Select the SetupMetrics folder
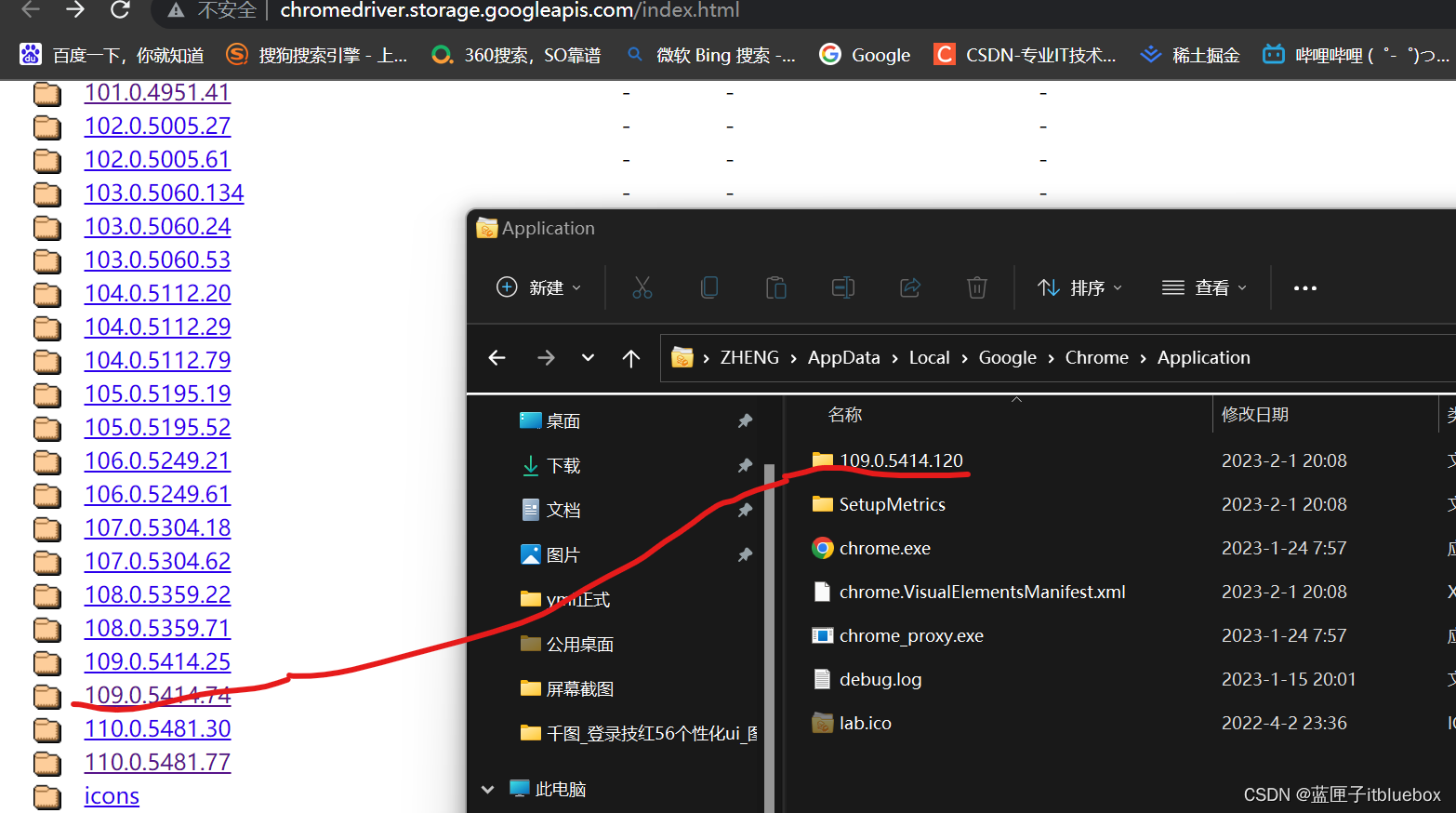The image size is (1456, 813). (879, 504)
